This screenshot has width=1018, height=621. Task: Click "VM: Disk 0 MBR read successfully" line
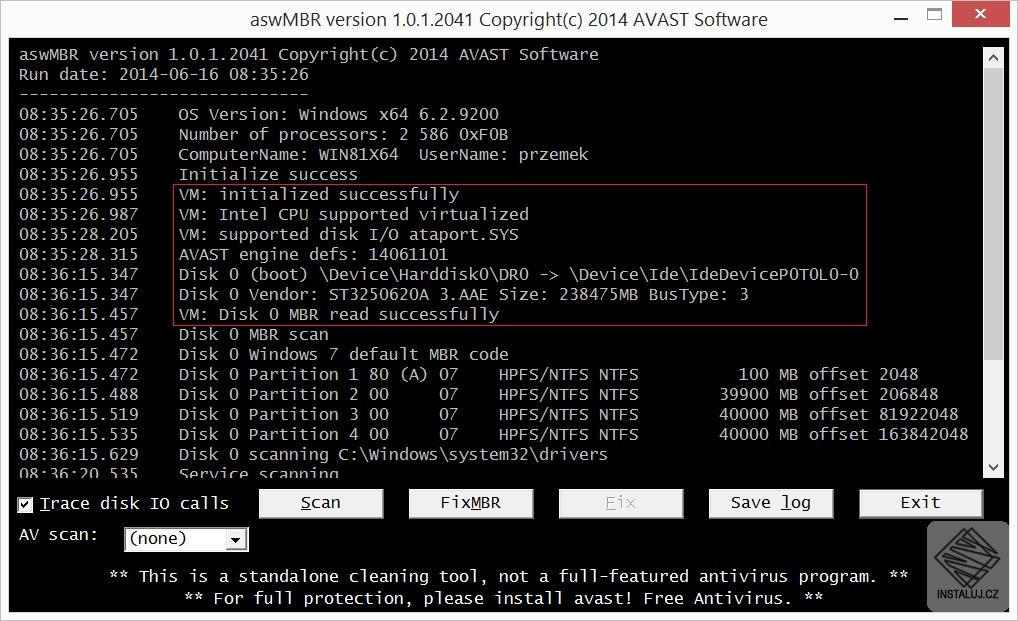pyautogui.click(x=338, y=314)
